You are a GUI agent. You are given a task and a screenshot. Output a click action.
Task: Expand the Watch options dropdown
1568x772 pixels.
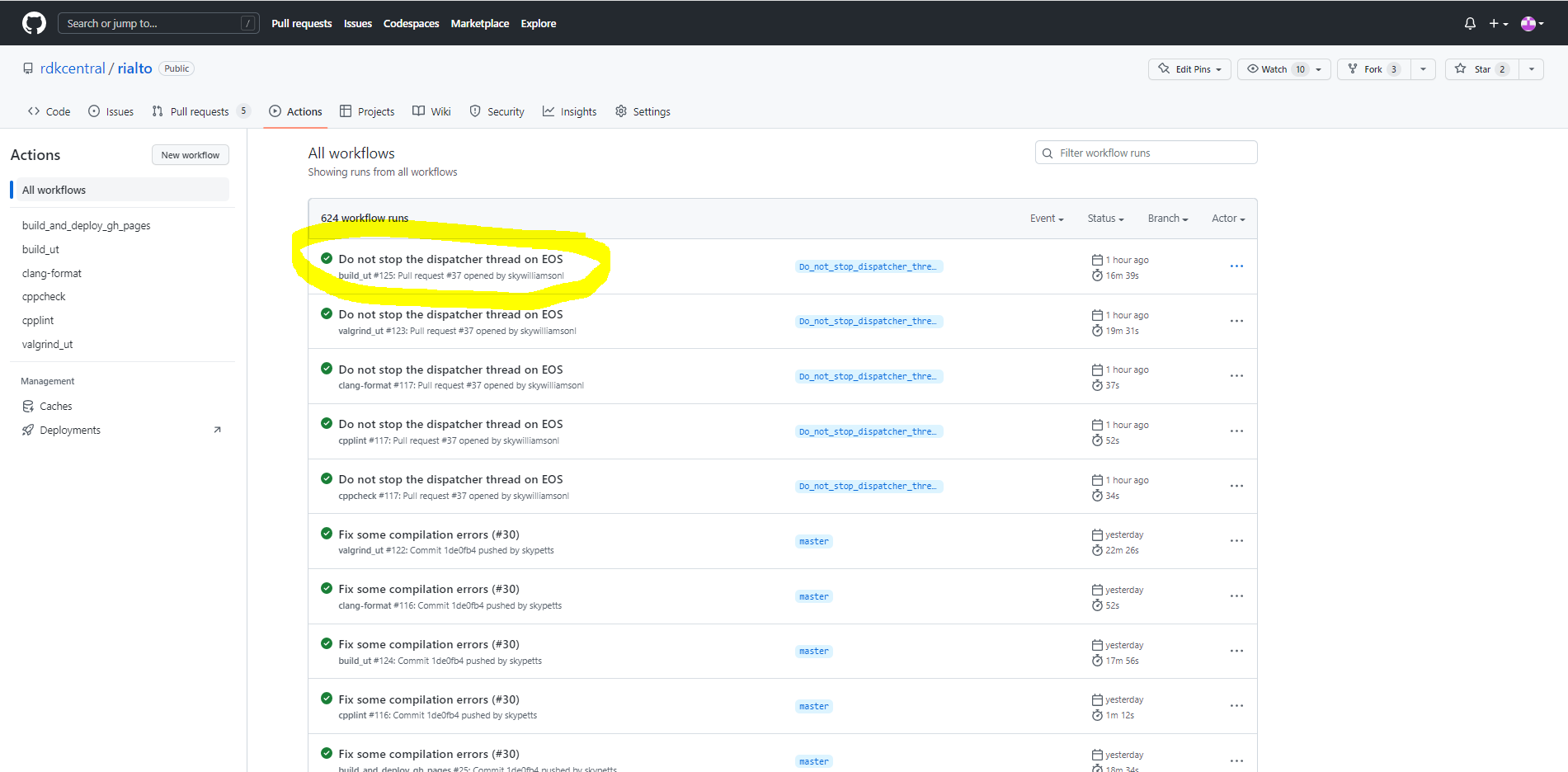(x=1318, y=69)
